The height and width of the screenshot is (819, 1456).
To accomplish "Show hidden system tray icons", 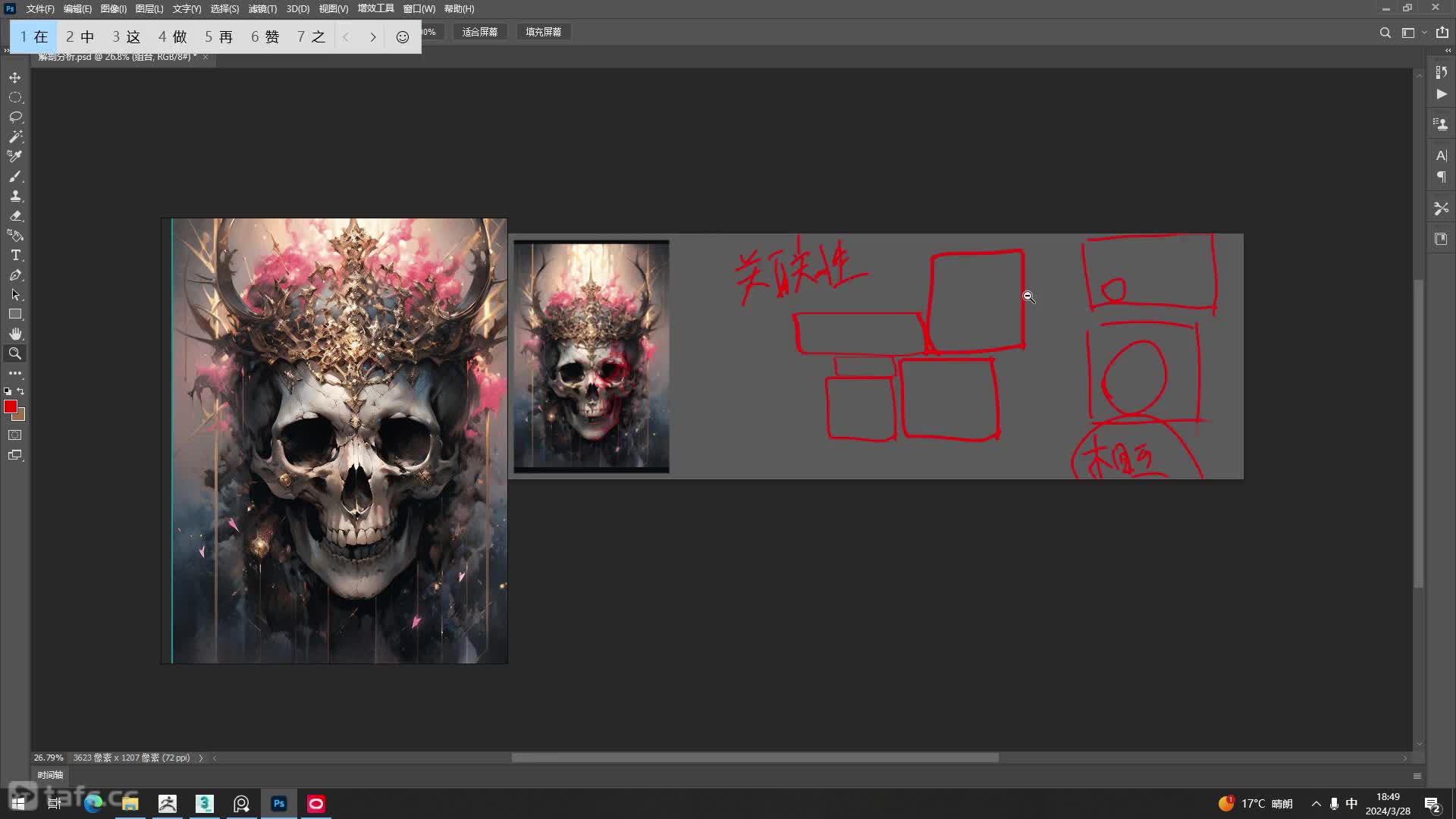I will click(1316, 804).
